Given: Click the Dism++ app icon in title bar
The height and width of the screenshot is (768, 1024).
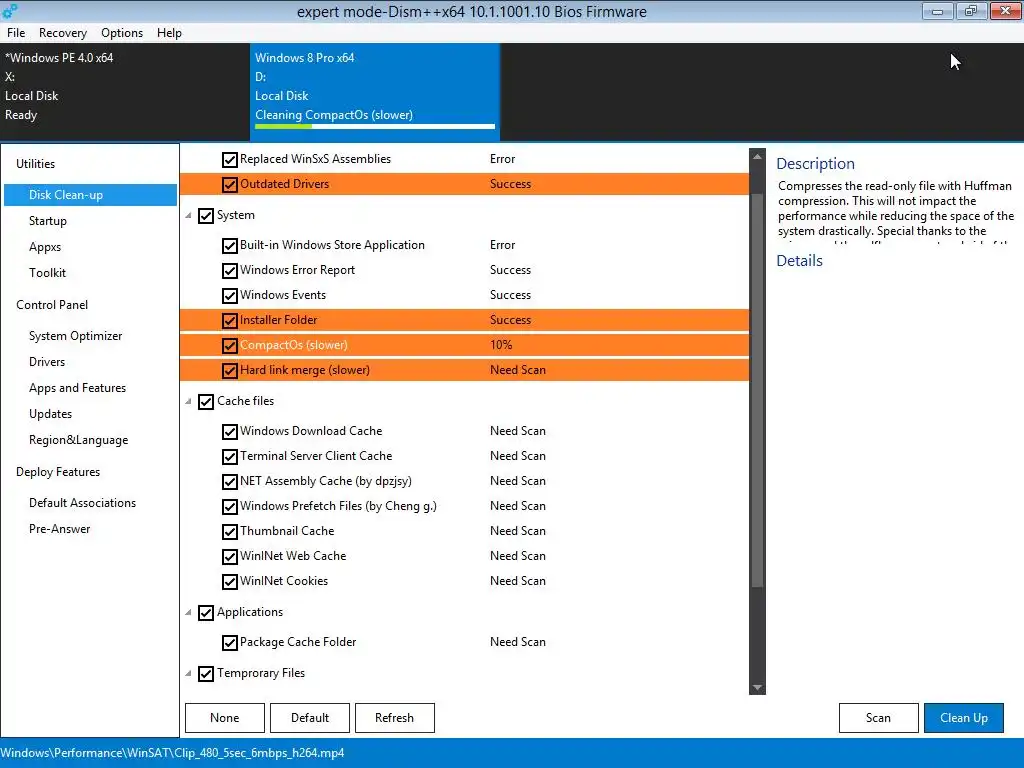Looking at the screenshot, I should (9, 10).
